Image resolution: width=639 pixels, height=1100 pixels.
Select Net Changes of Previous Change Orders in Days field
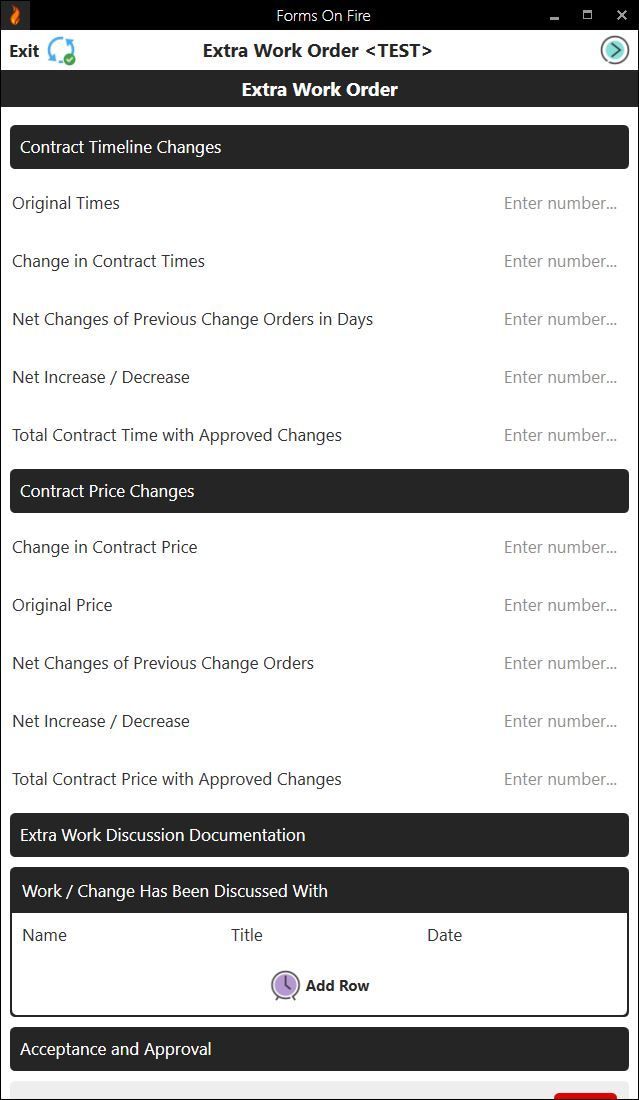[x=560, y=319]
